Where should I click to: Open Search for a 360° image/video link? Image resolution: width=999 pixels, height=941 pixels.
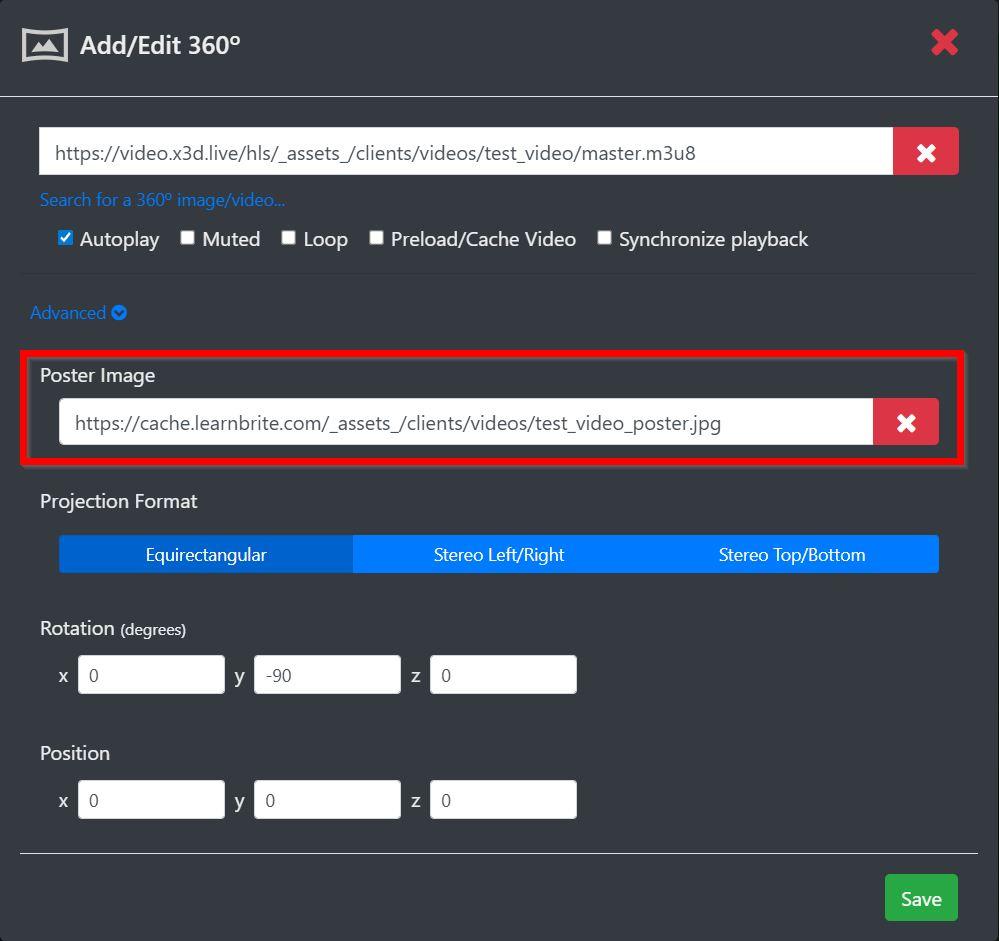click(x=162, y=200)
